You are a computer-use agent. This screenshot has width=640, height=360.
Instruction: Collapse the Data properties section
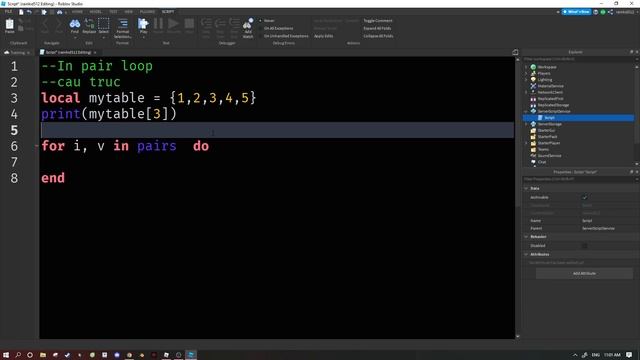coord(526,189)
